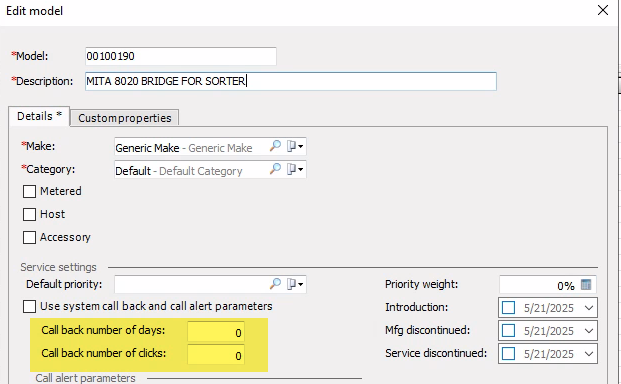Toggle the Accessory checkbox

29,238
